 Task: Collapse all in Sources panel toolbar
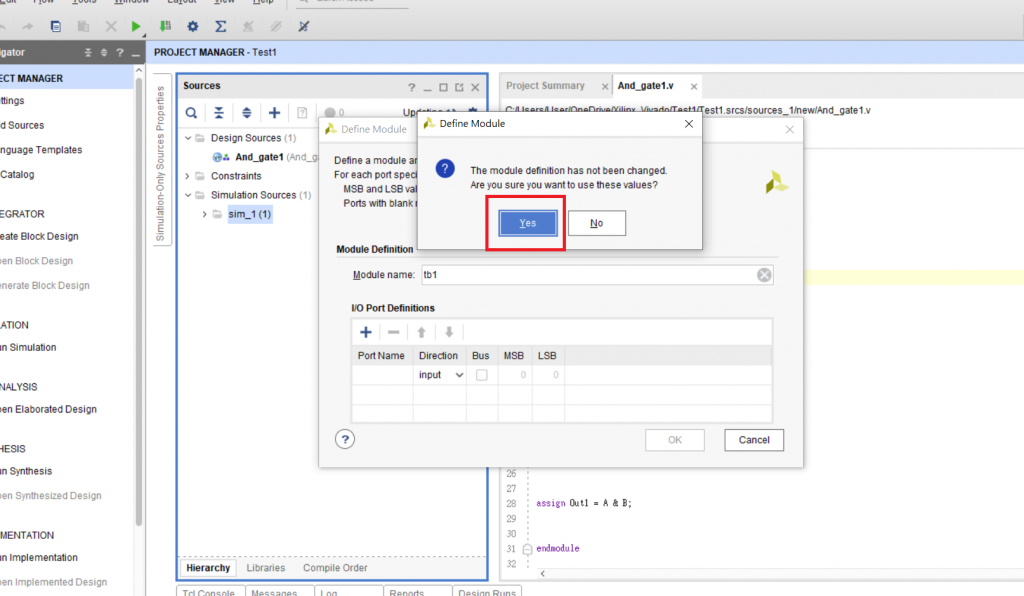click(219, 113)
